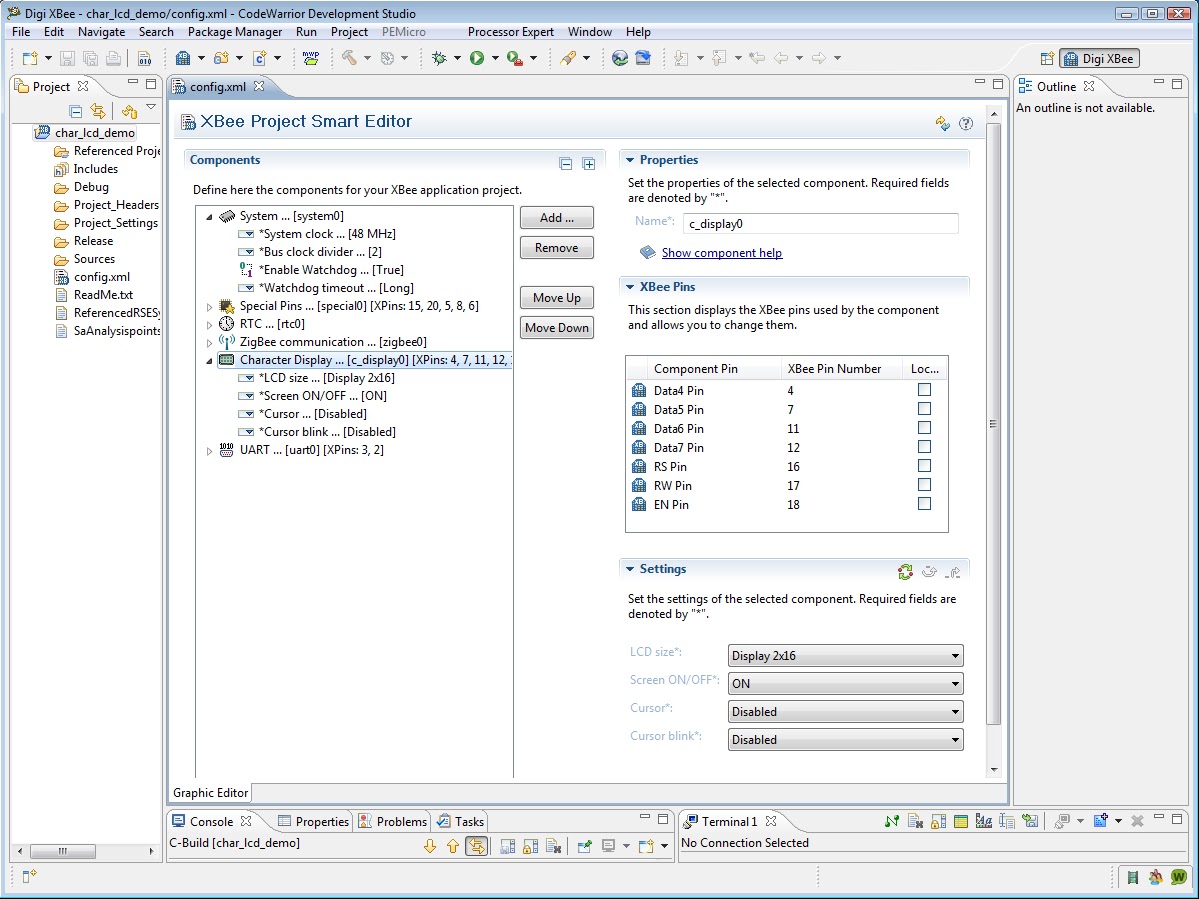Click the External Tools run toolbar icon
This screenshot has height=899, width=1199.
[515, 58]
